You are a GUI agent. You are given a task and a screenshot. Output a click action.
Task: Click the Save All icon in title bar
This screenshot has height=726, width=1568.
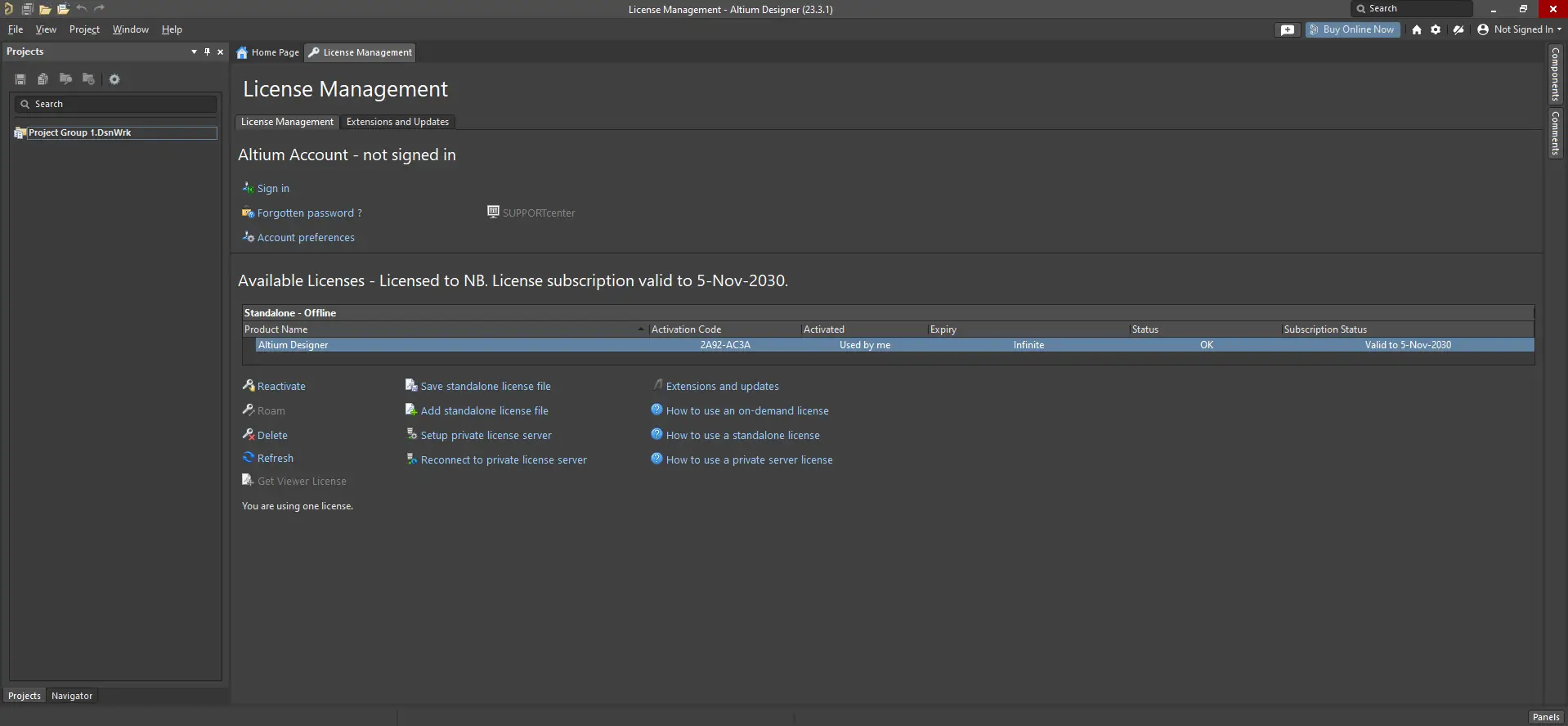[27, 9]
